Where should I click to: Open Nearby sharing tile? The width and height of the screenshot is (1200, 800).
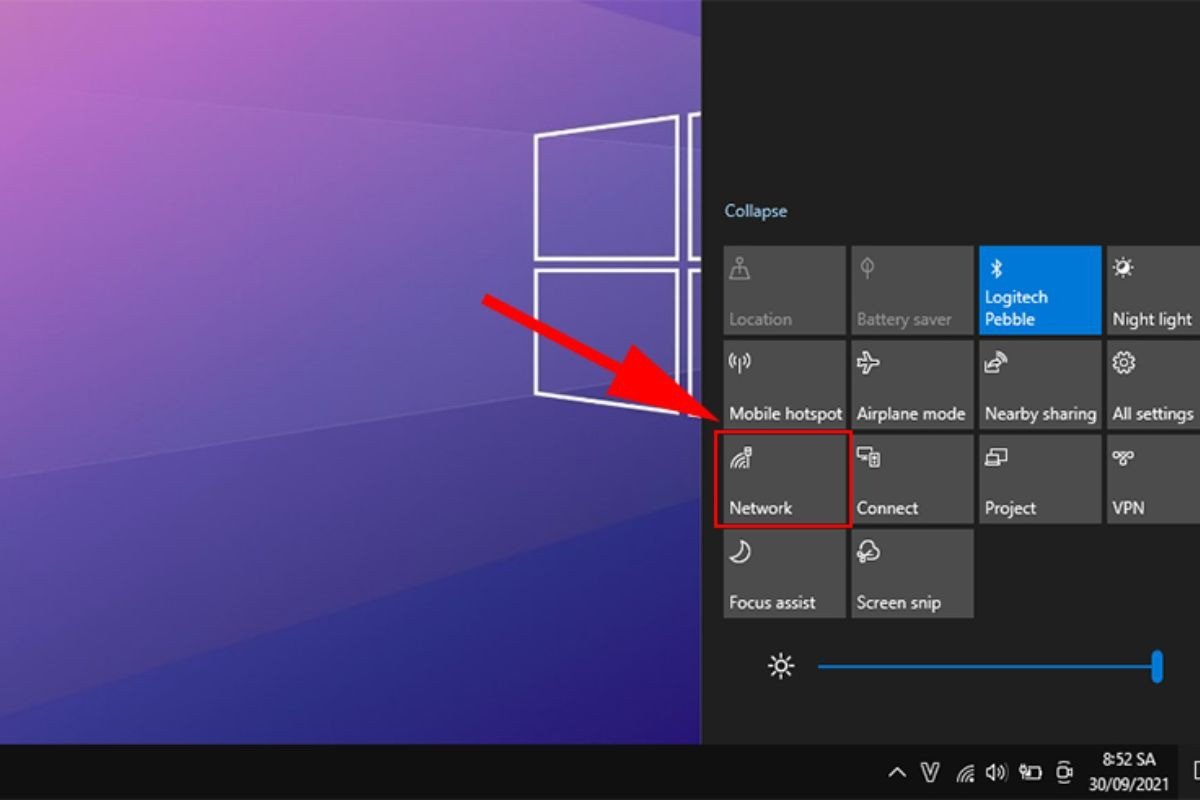[x=1039, y=385]
